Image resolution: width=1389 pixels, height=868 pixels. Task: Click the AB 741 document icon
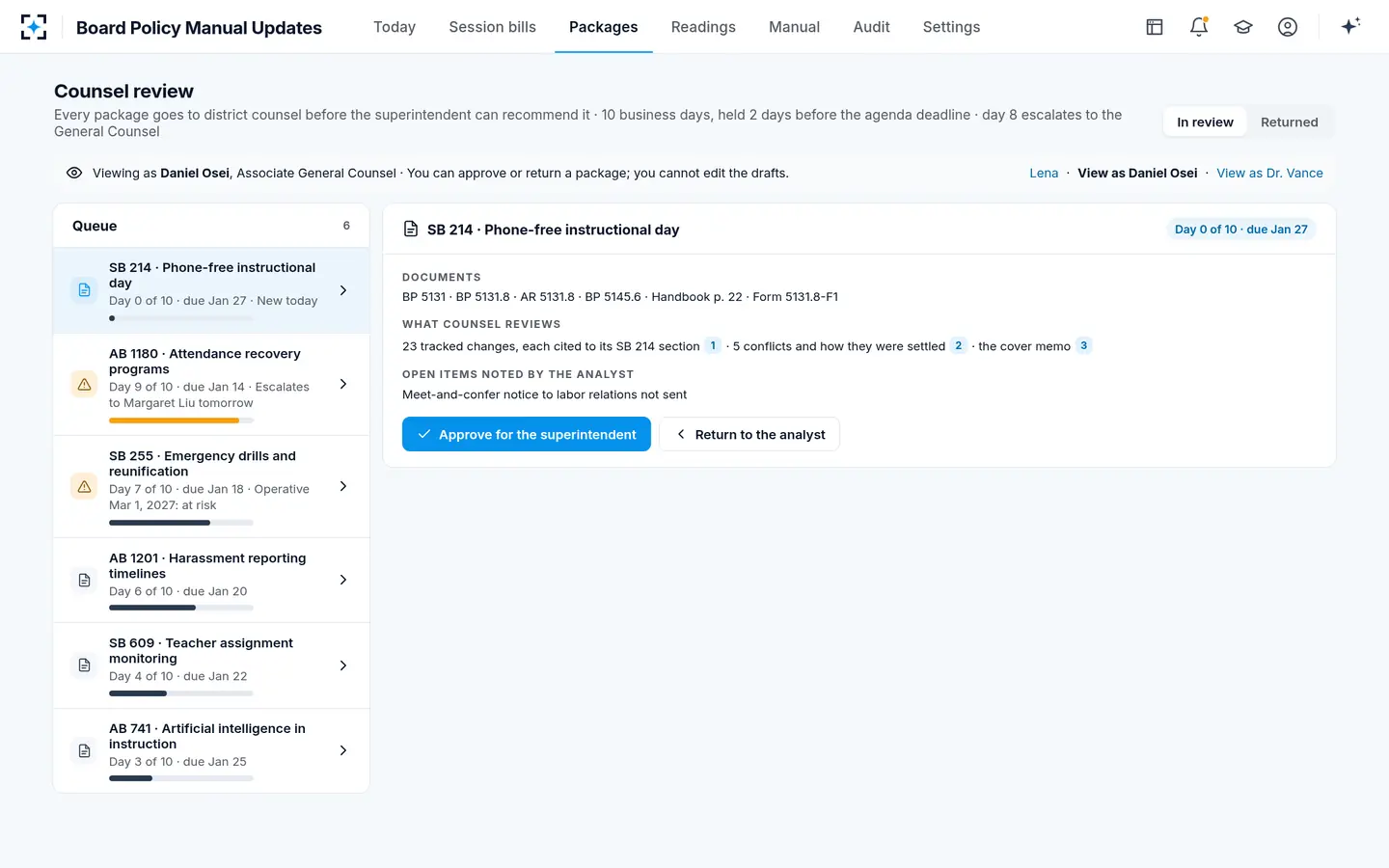click(84, 750)
